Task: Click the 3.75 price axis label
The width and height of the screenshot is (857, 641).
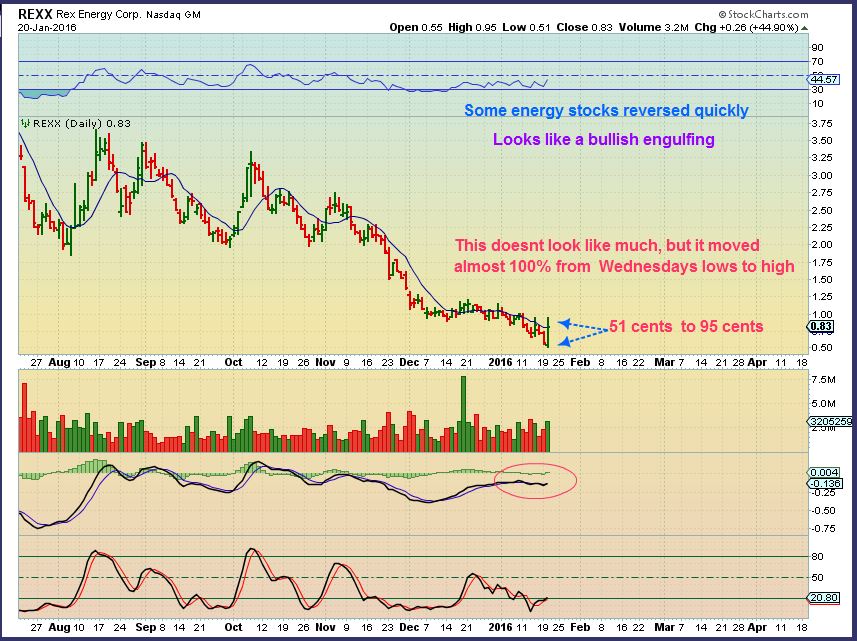Action: click(822, 124)
